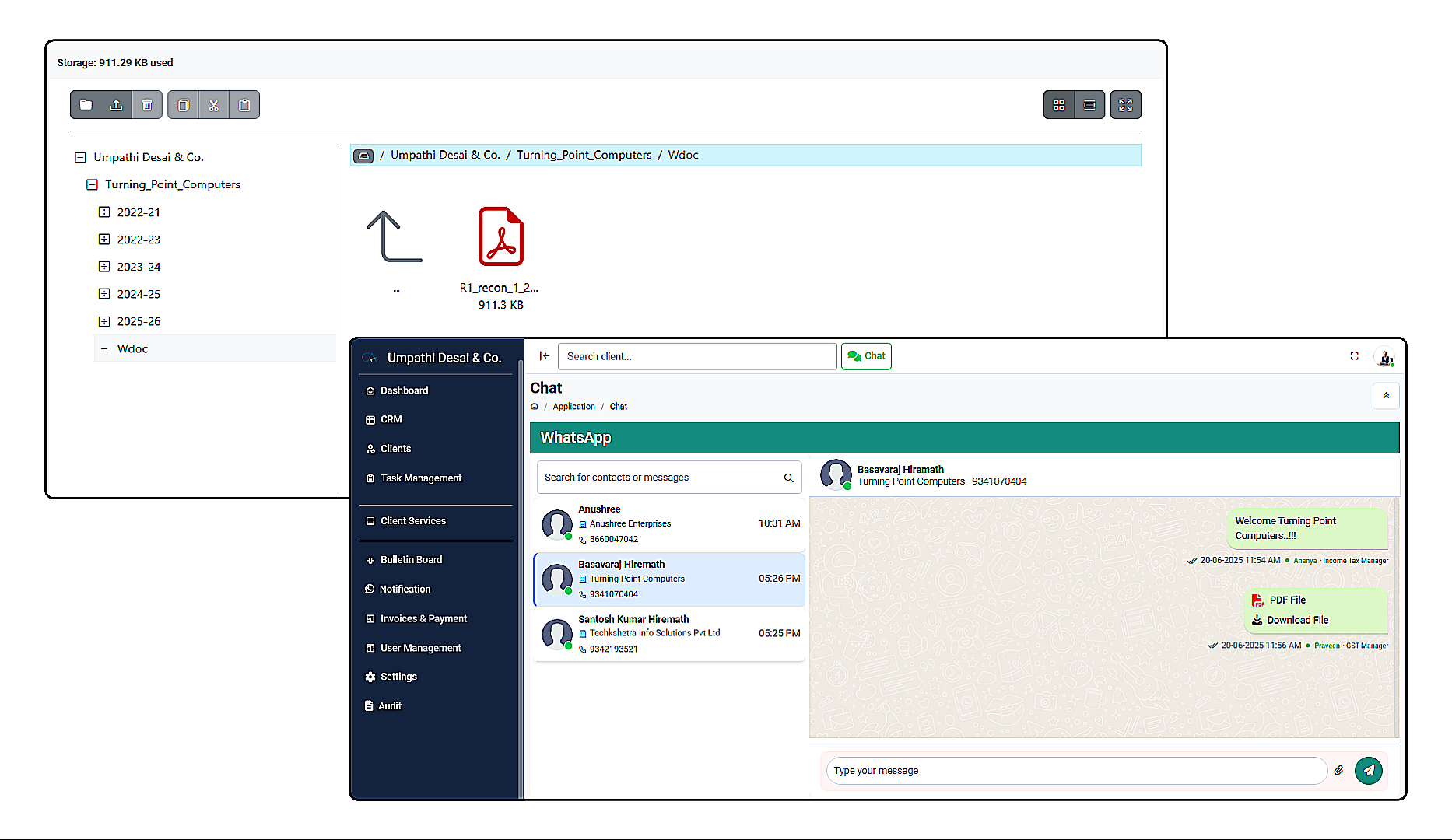Click the Welcome Turning Point Computers message bubble
Viewport: 1452px width, 840px height.
point(1307,528)
